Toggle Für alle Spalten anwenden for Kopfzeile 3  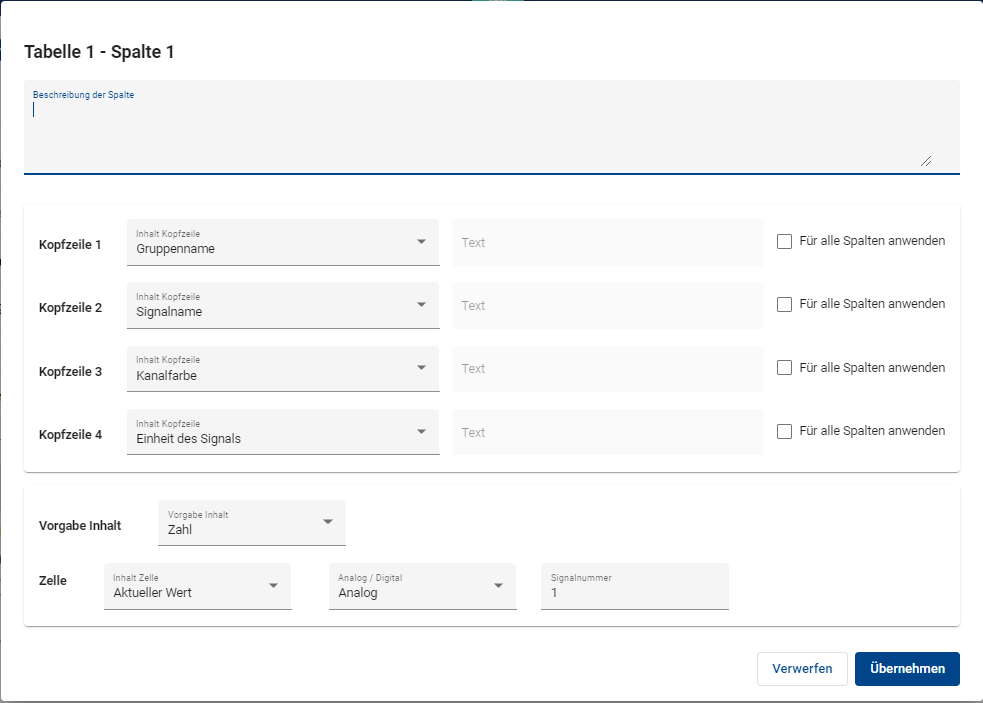tap(785, 368)
